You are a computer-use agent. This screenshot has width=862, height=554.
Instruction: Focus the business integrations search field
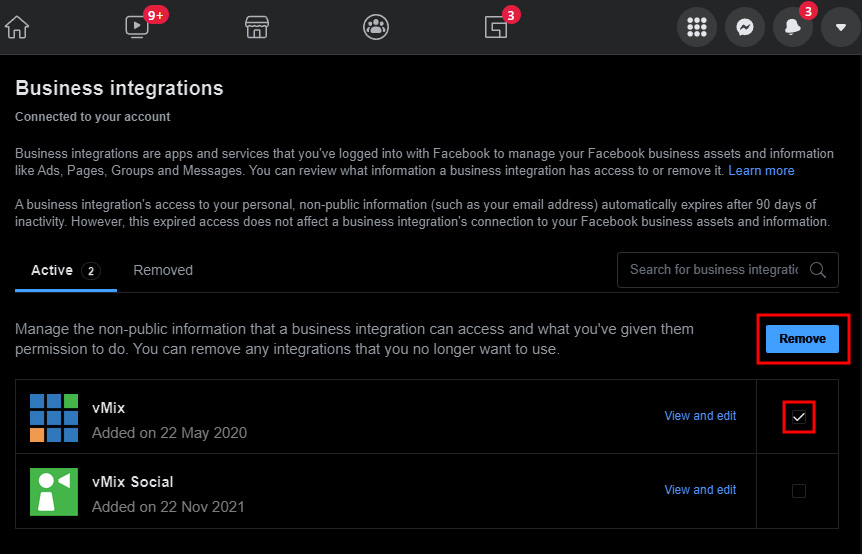coord(715,269)
